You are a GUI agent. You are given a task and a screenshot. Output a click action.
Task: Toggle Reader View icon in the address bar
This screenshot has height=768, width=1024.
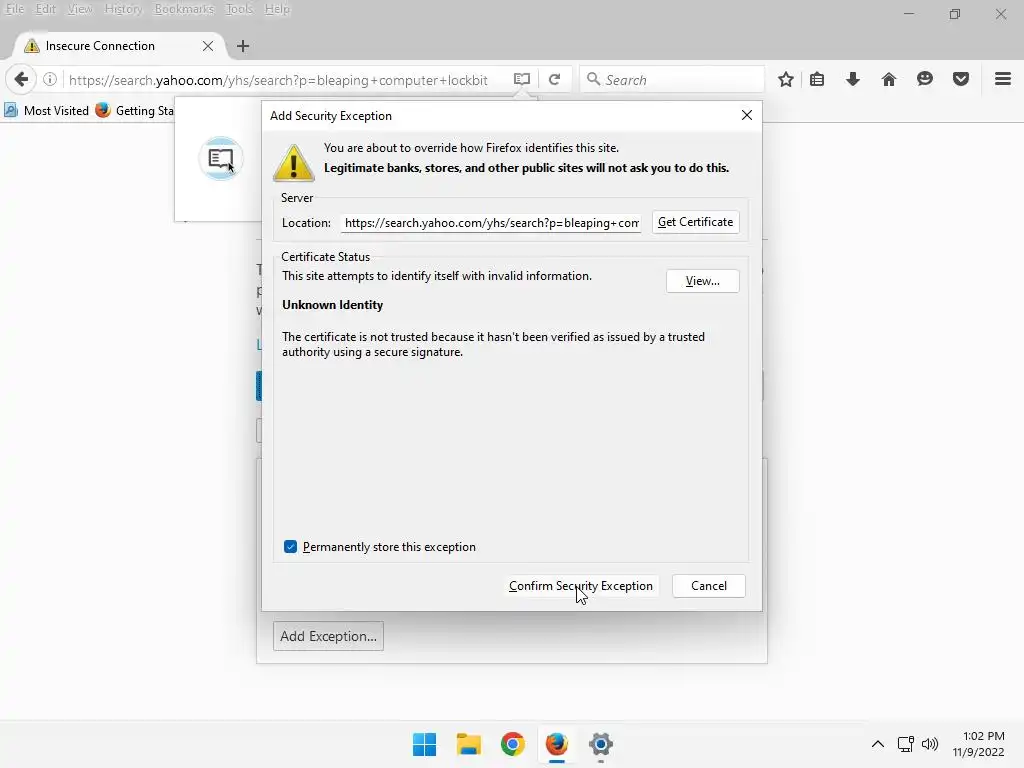click(x=521, y=80)
